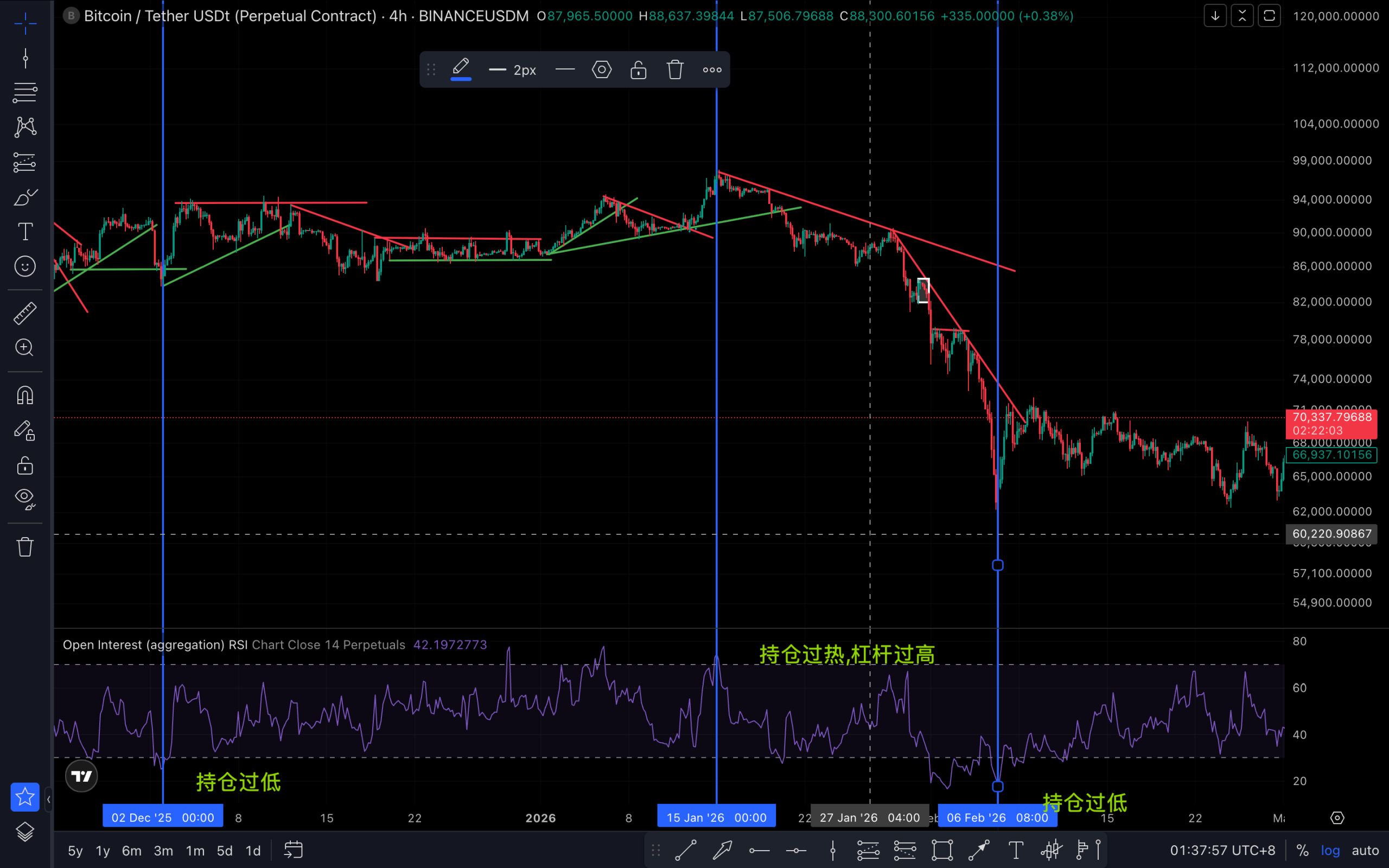The width and height of the screenshot is (1389, 868).
Task: Open line style dropdown in floating toolbar
Action: (x=565, y=70)
